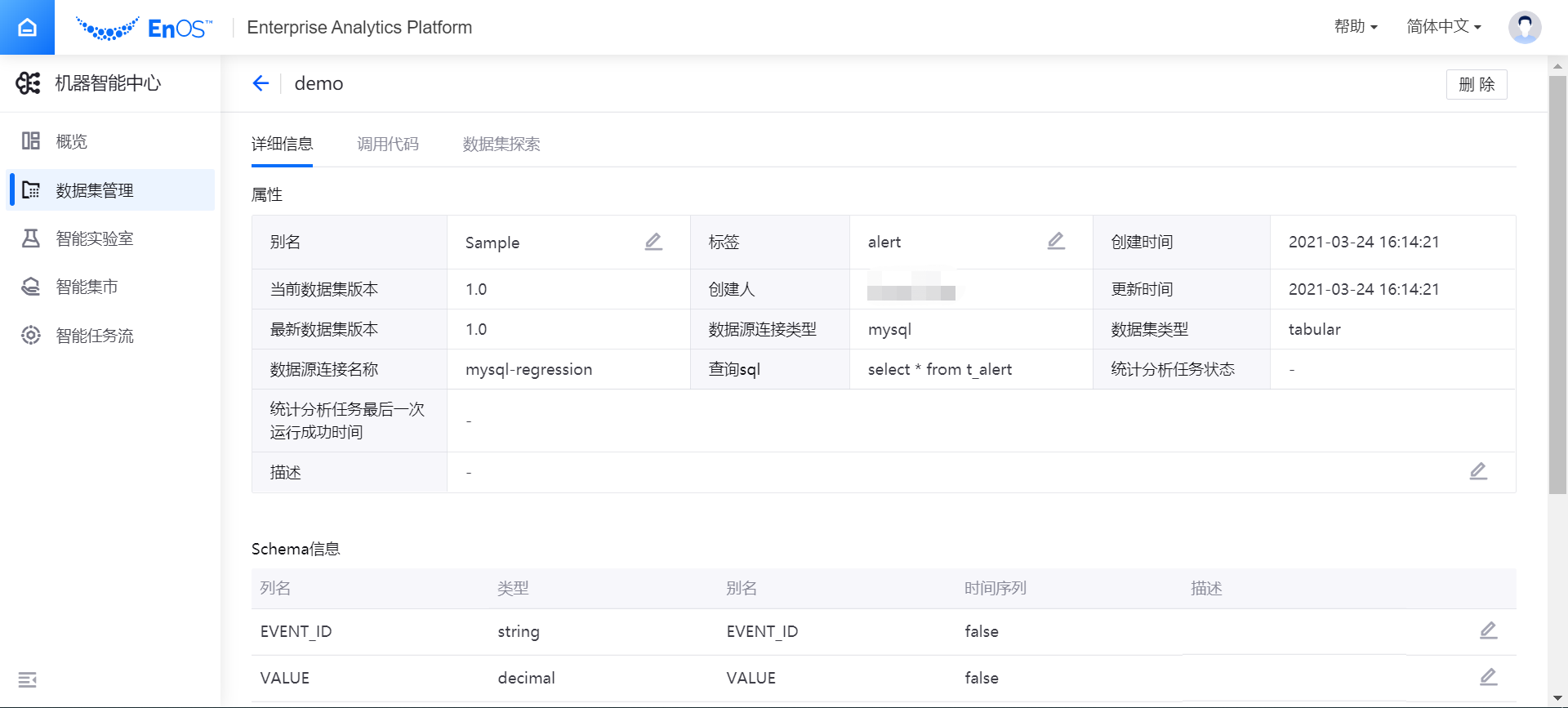Click the Enterprise Analytics Platform title
The image size is (1568, 708).
pos(359,27)
